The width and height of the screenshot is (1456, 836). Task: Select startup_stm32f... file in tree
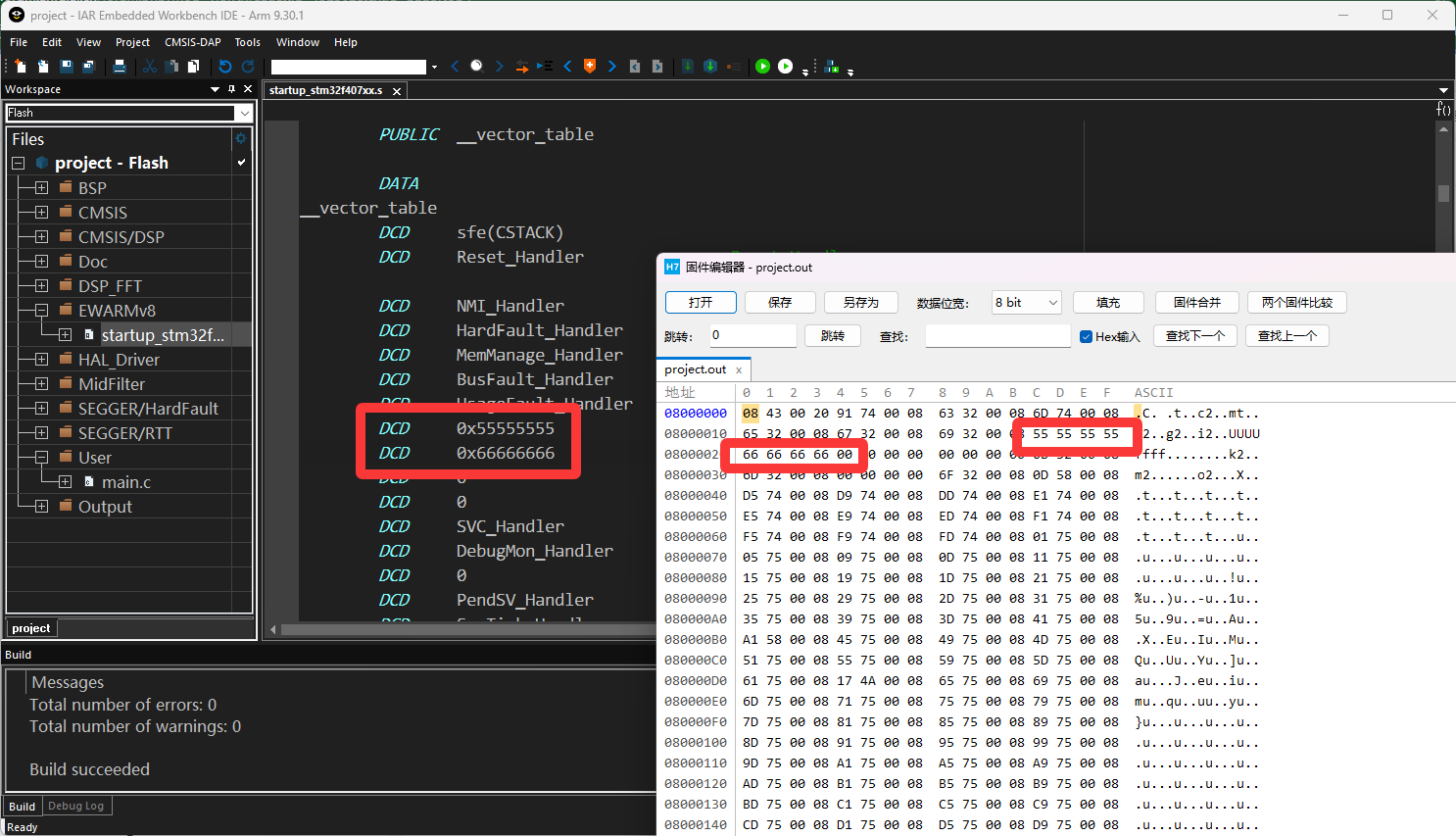click(x=163, y=335)
